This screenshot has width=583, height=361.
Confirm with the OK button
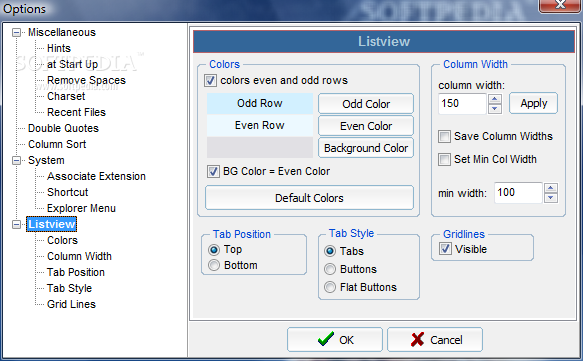[x=335, y=339]
